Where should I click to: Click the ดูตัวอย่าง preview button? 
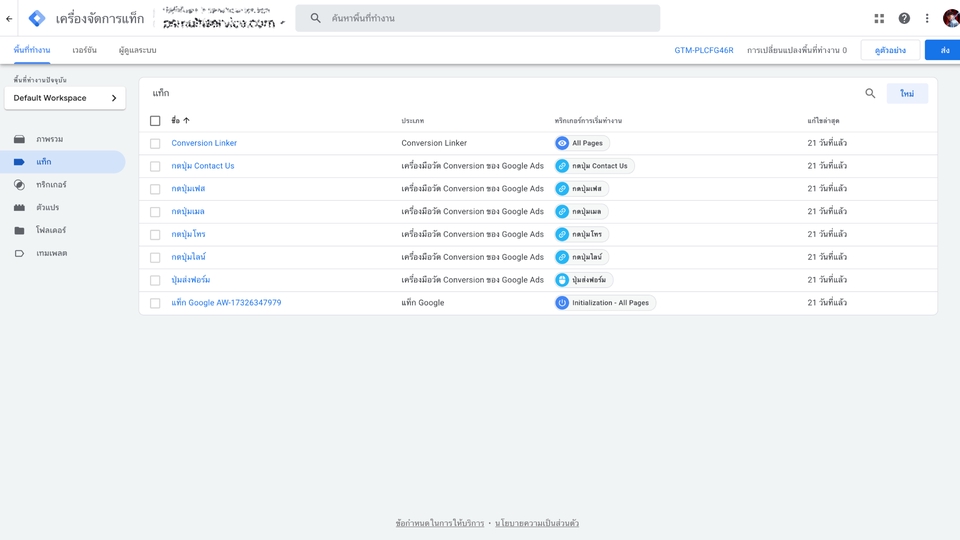[890, 50]
